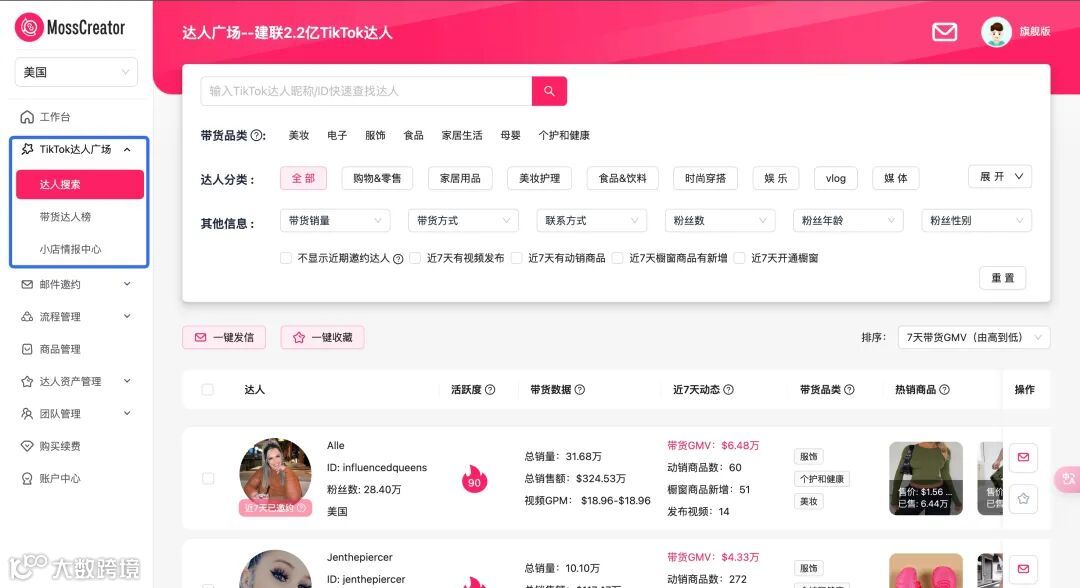Image resolution: width=1080 pixels, height=588 pixels.
Task: Select the 家居生活 product category
Action: (x=461, y=136)
